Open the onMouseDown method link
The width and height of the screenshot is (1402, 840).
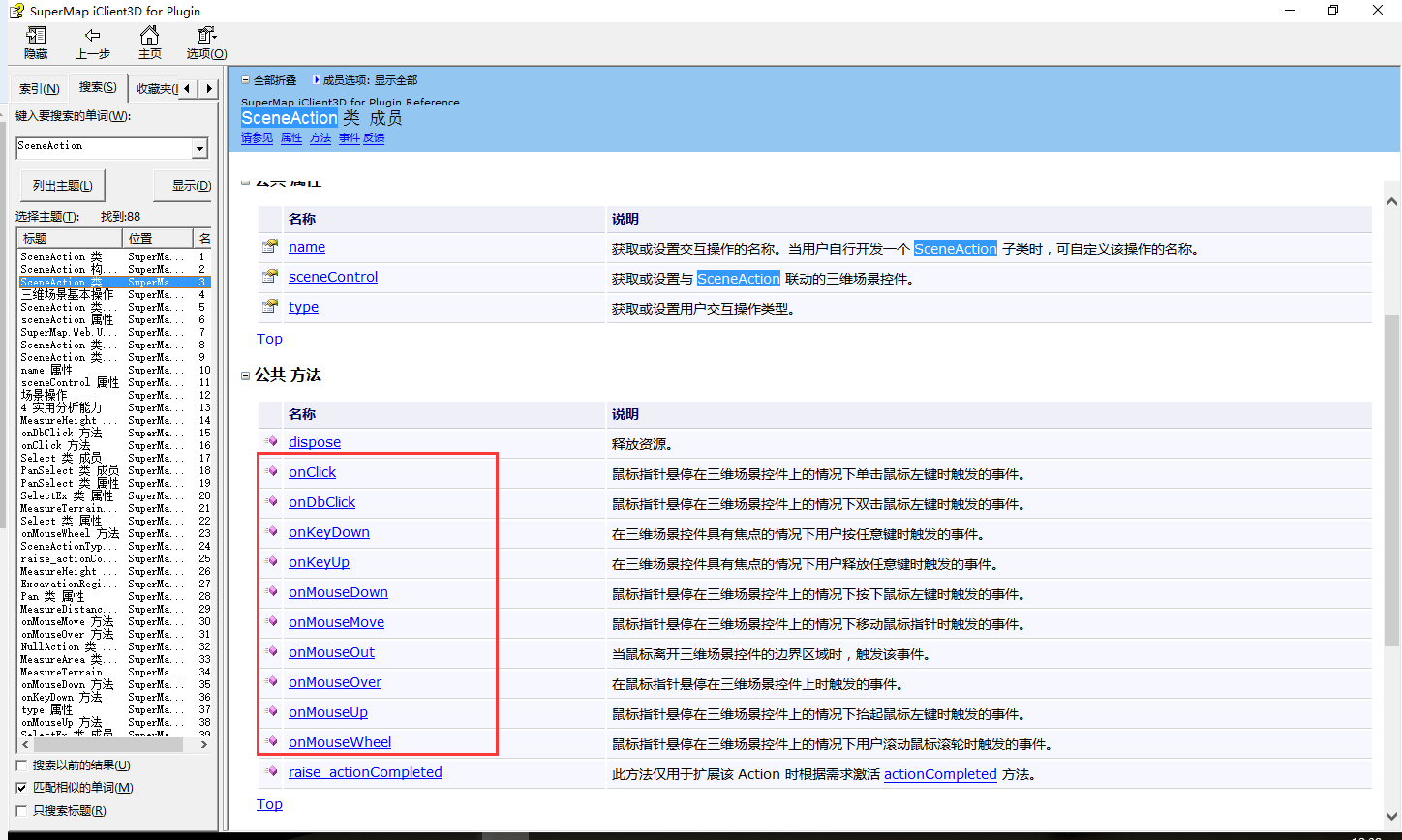(338, 592)
